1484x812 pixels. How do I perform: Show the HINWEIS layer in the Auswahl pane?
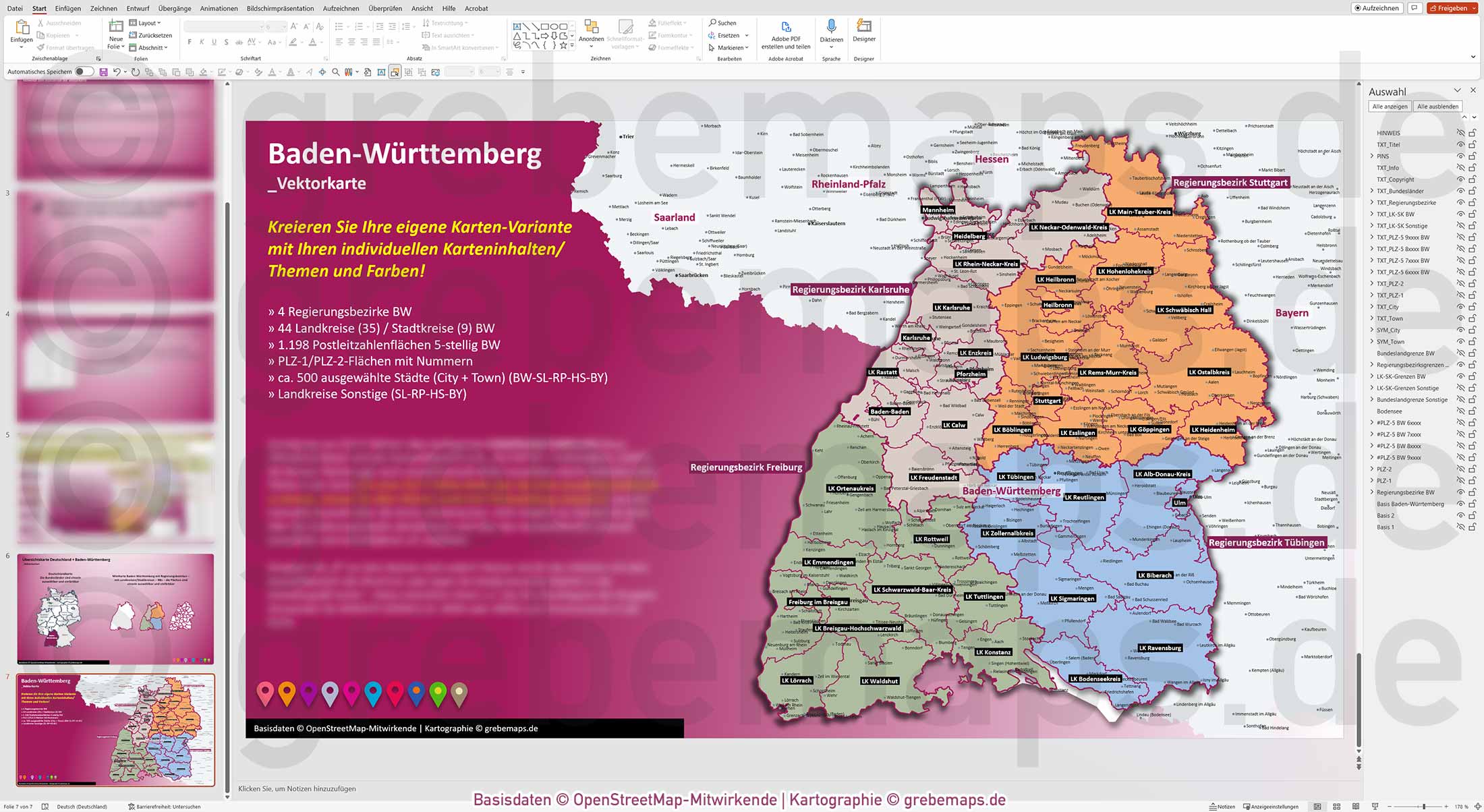tap(1460, 133)
